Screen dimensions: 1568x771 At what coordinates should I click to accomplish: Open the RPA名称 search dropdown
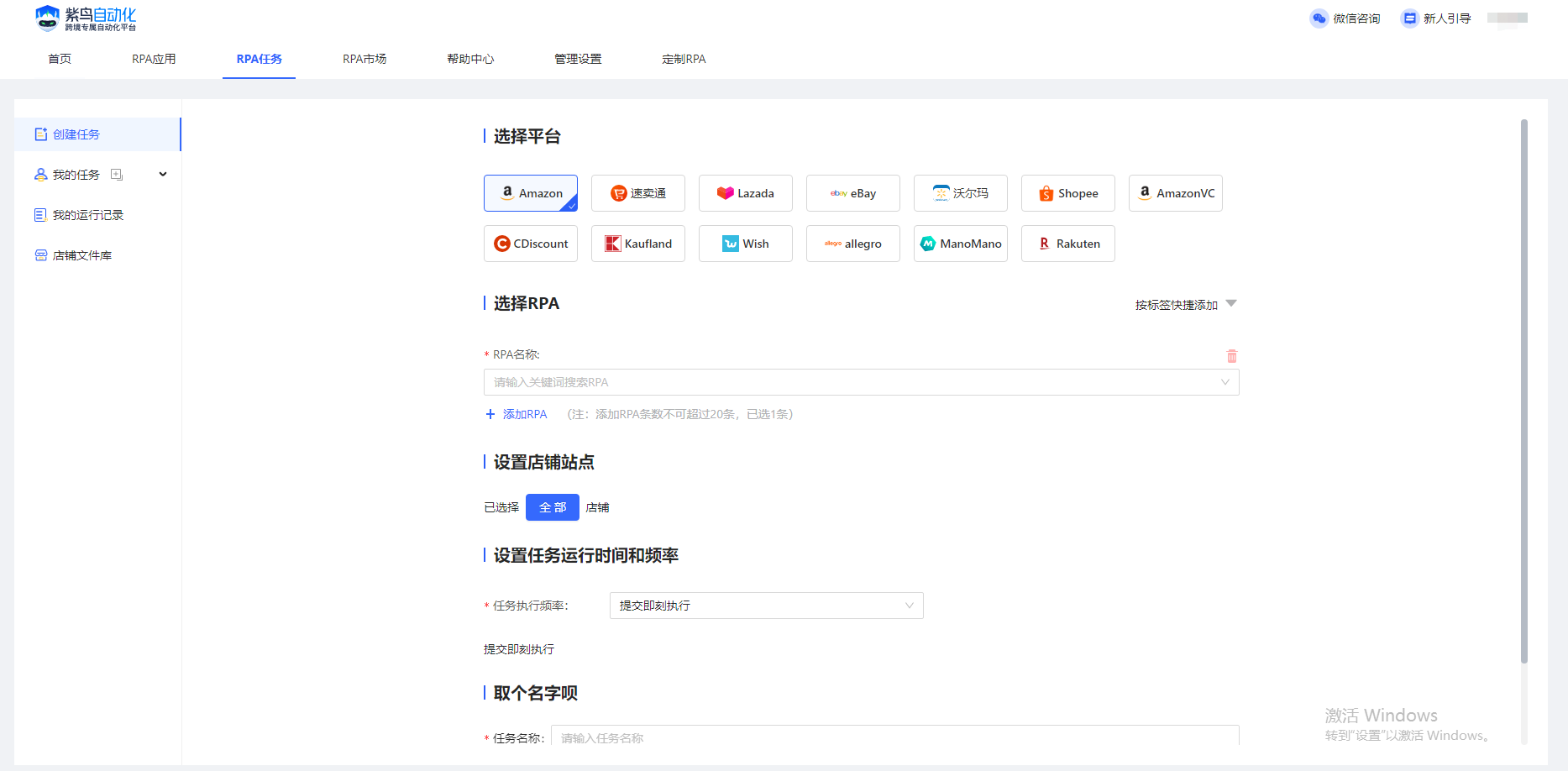tap(862, 382)
